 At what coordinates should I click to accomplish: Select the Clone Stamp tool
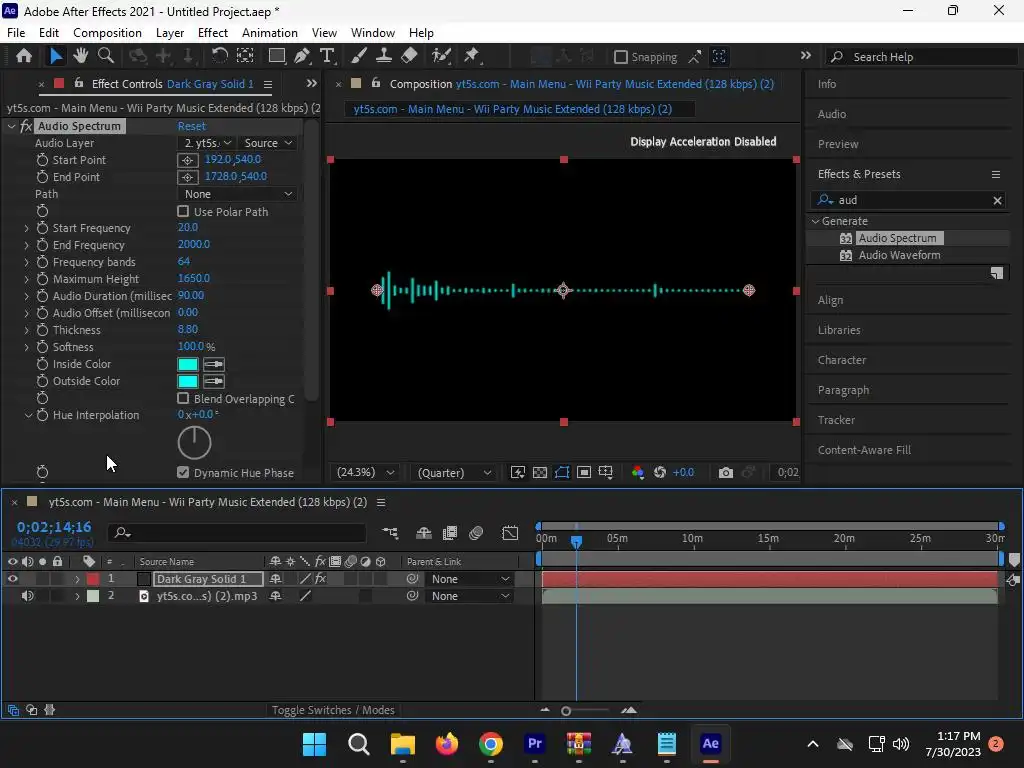[x=383, y=56]
